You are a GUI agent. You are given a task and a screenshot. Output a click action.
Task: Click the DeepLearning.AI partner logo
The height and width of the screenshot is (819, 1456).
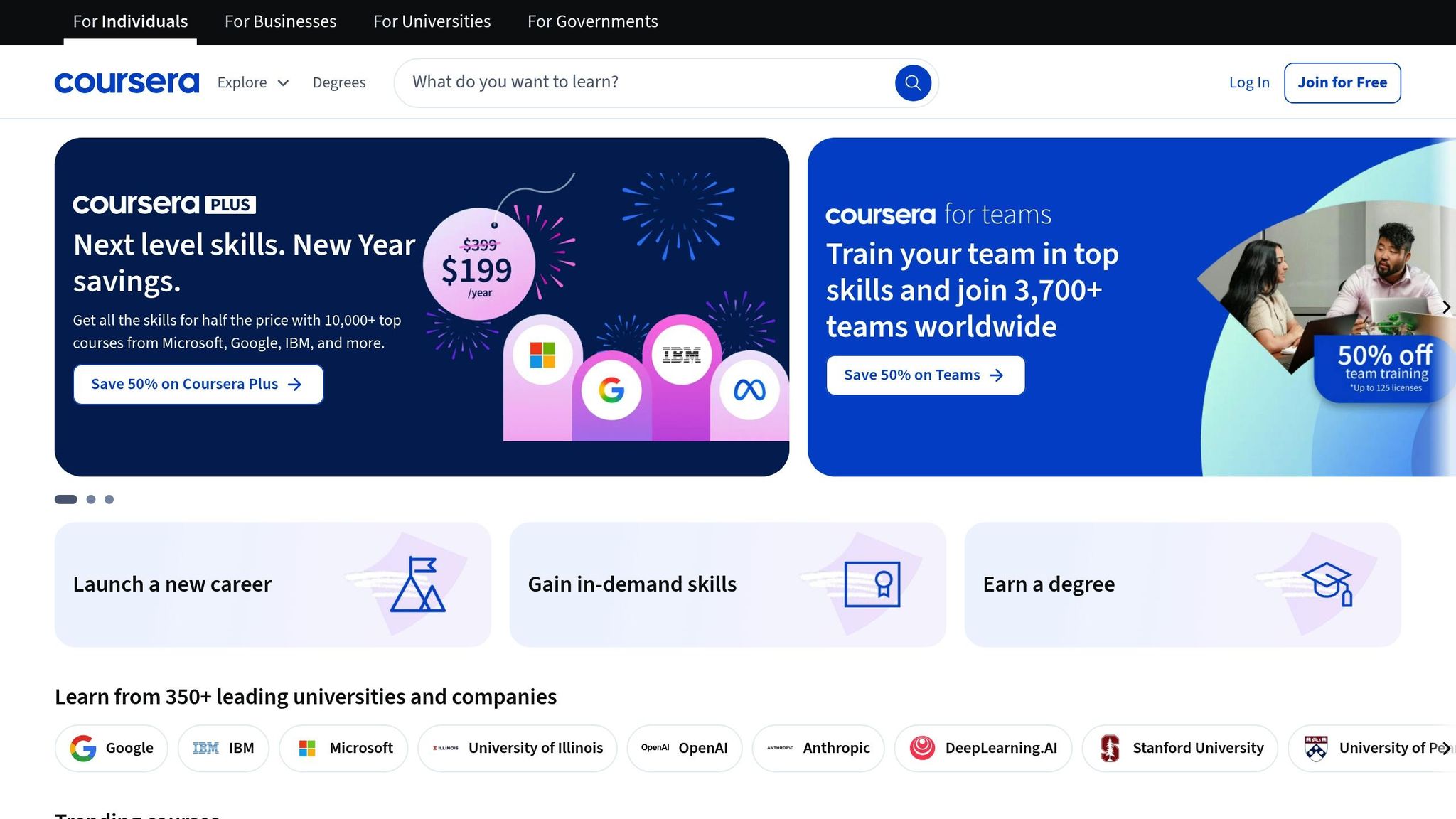tap(983, 748)
